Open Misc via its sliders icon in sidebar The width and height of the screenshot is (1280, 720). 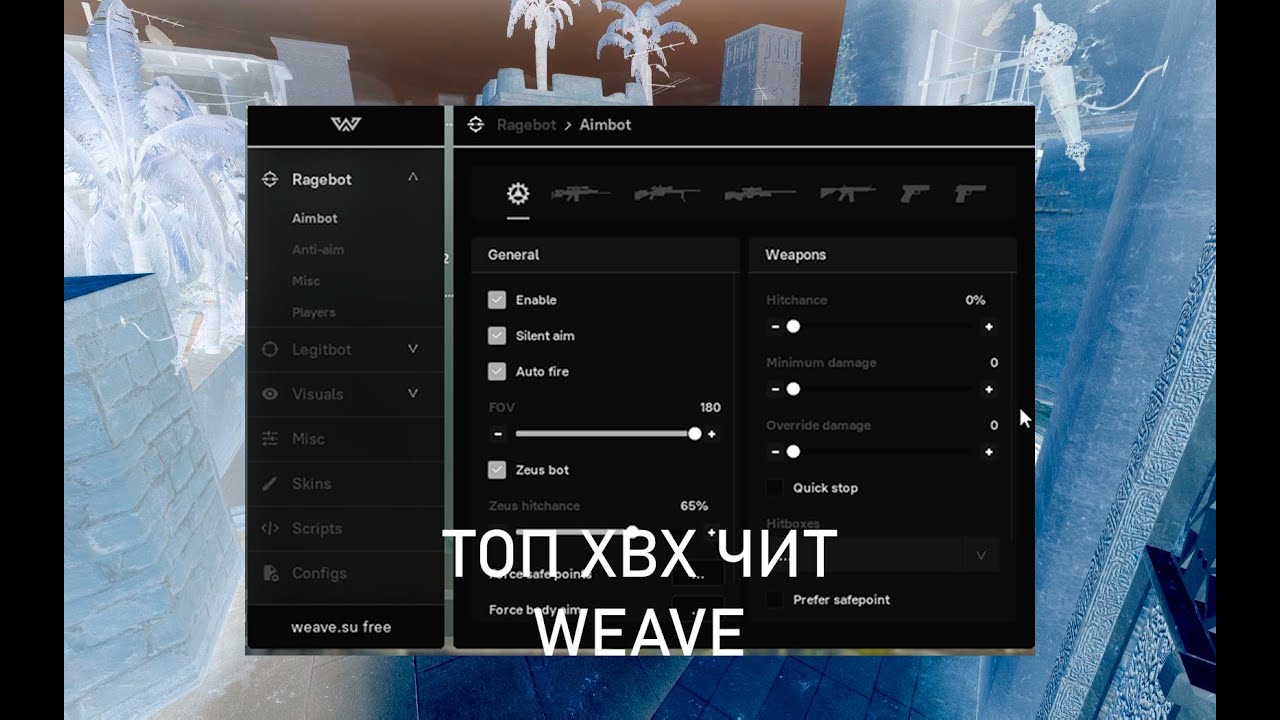[x=269, y=439]
